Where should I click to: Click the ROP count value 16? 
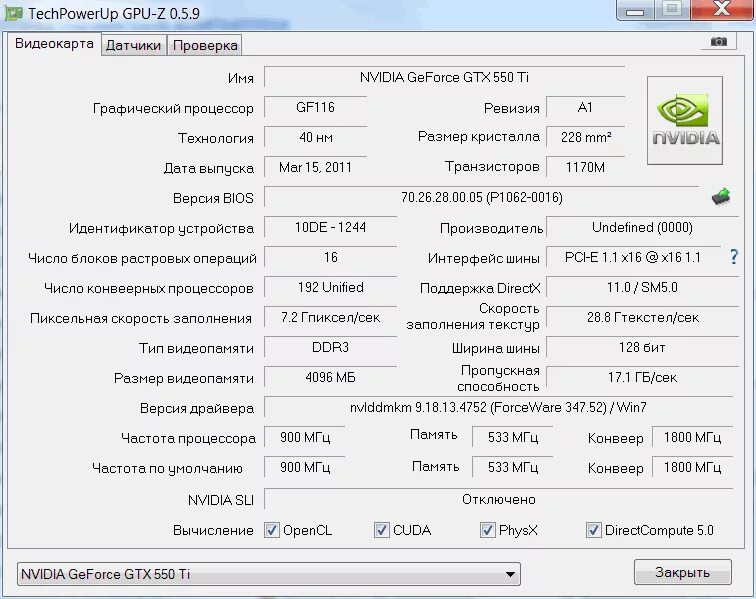point(330,257)
